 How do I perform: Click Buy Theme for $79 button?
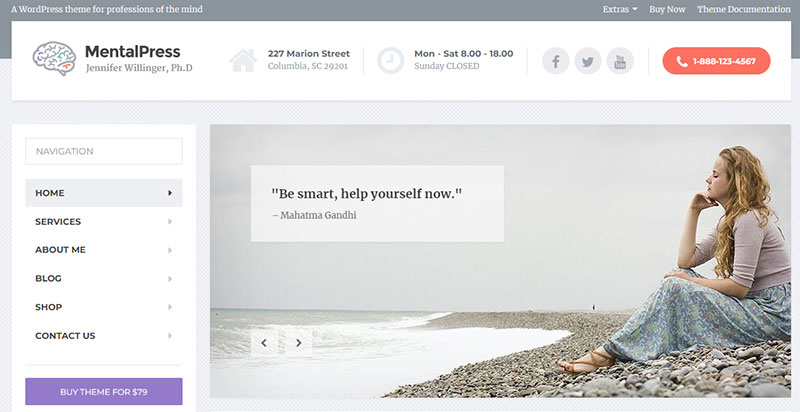coord(104,392)
